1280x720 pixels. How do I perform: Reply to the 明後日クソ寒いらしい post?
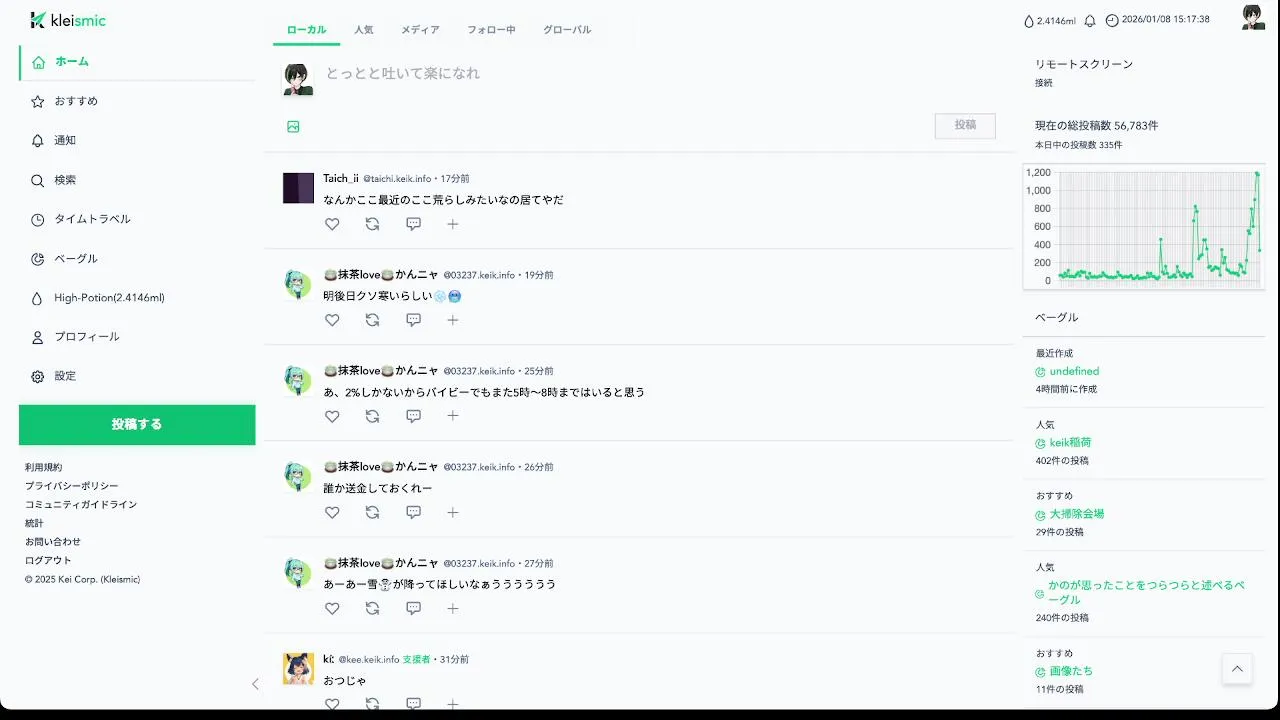pyautogui.click(x=413, y=320)
